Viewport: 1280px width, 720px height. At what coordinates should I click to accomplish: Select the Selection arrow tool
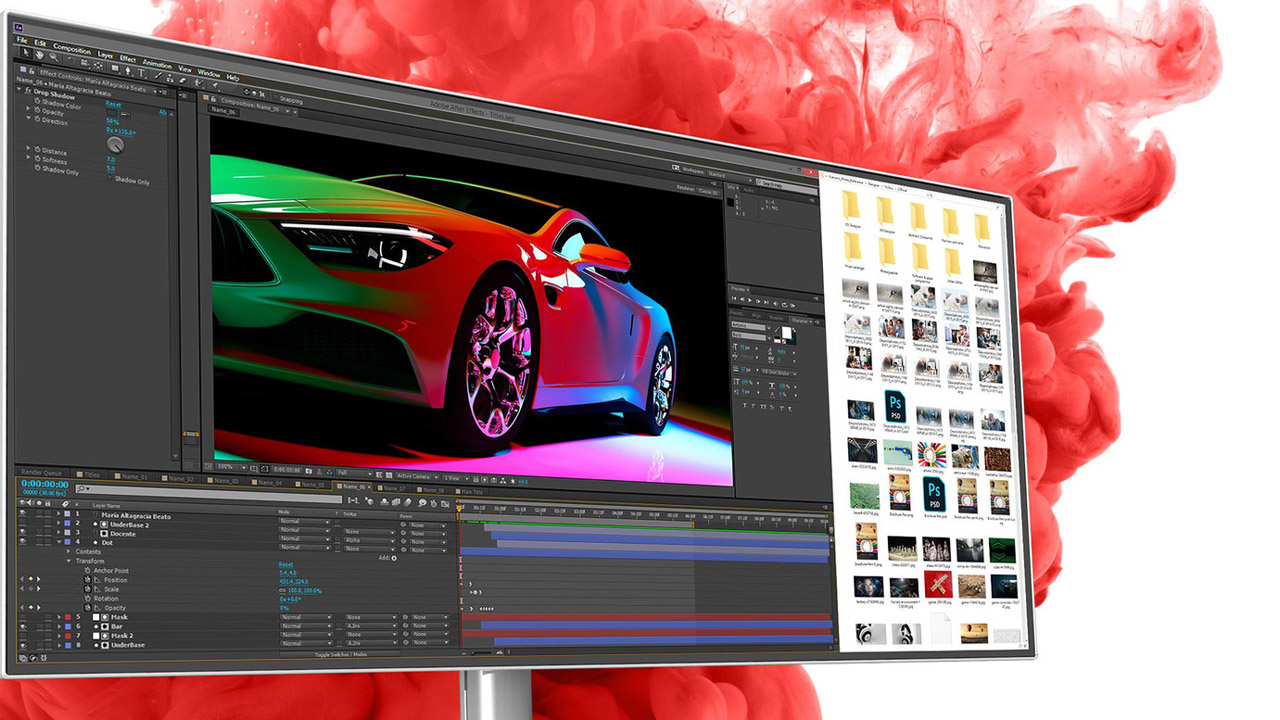pos(26,53)
